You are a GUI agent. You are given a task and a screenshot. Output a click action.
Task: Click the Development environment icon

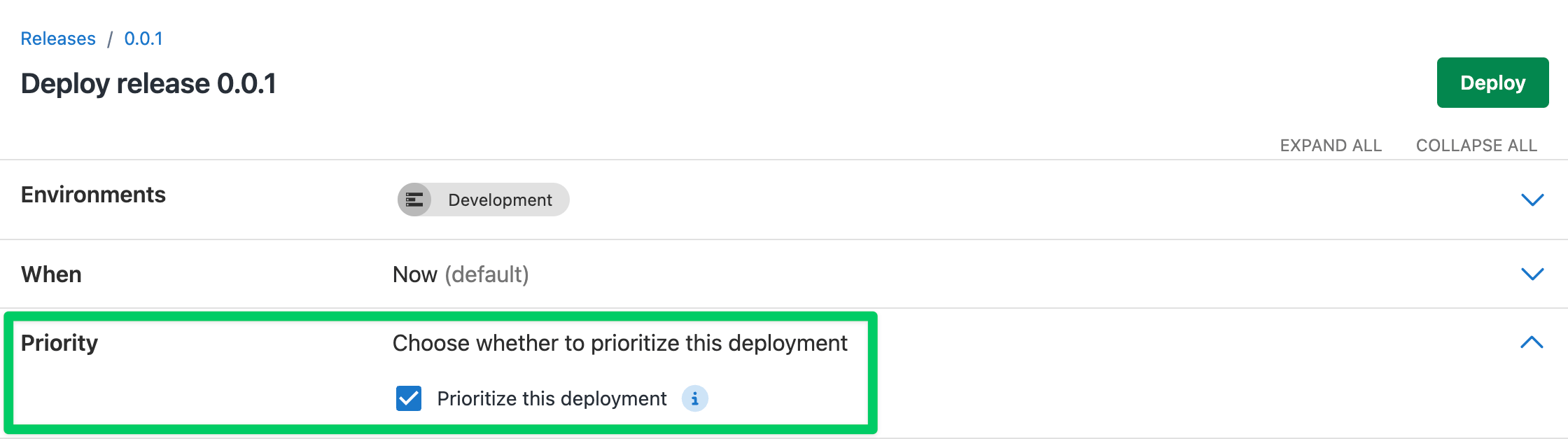[x=414, y=200]
